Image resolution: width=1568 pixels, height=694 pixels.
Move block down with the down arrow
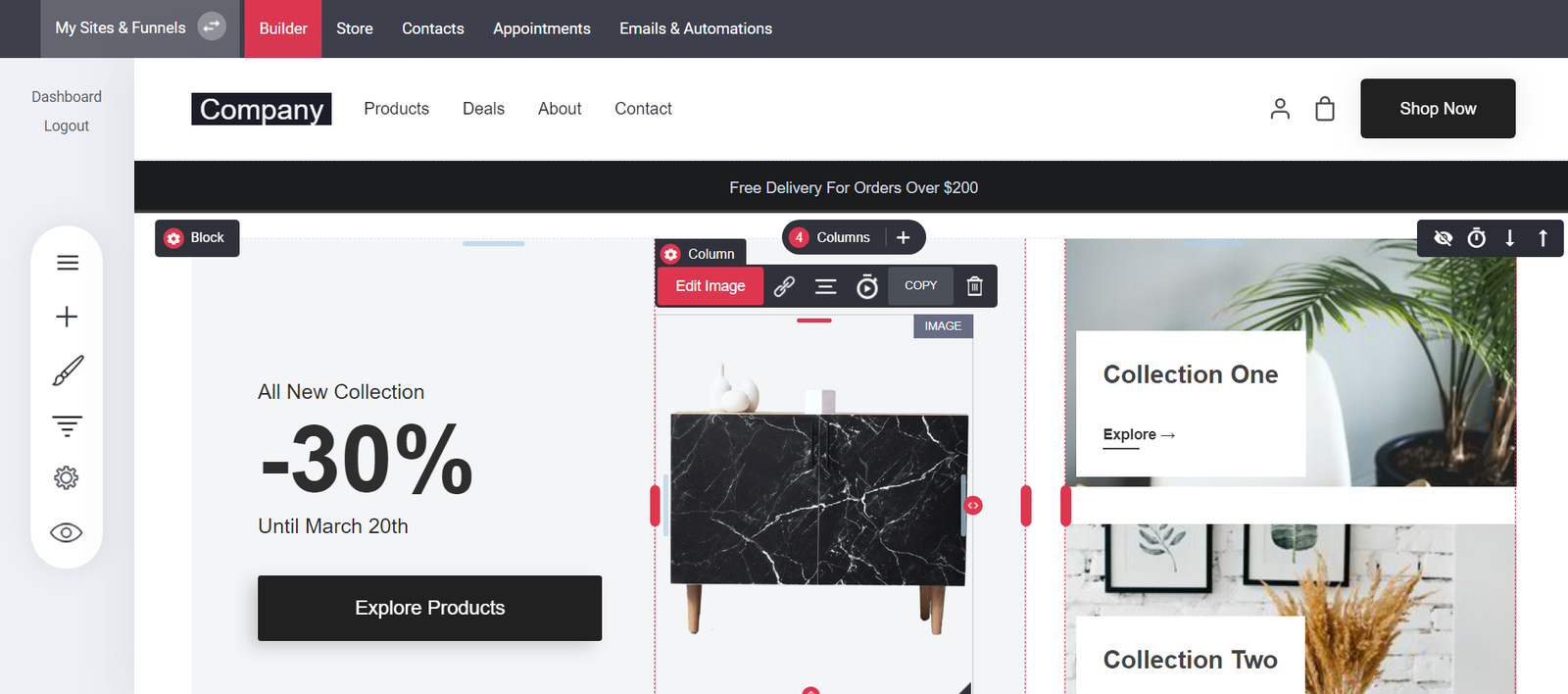pos(1510,238)
